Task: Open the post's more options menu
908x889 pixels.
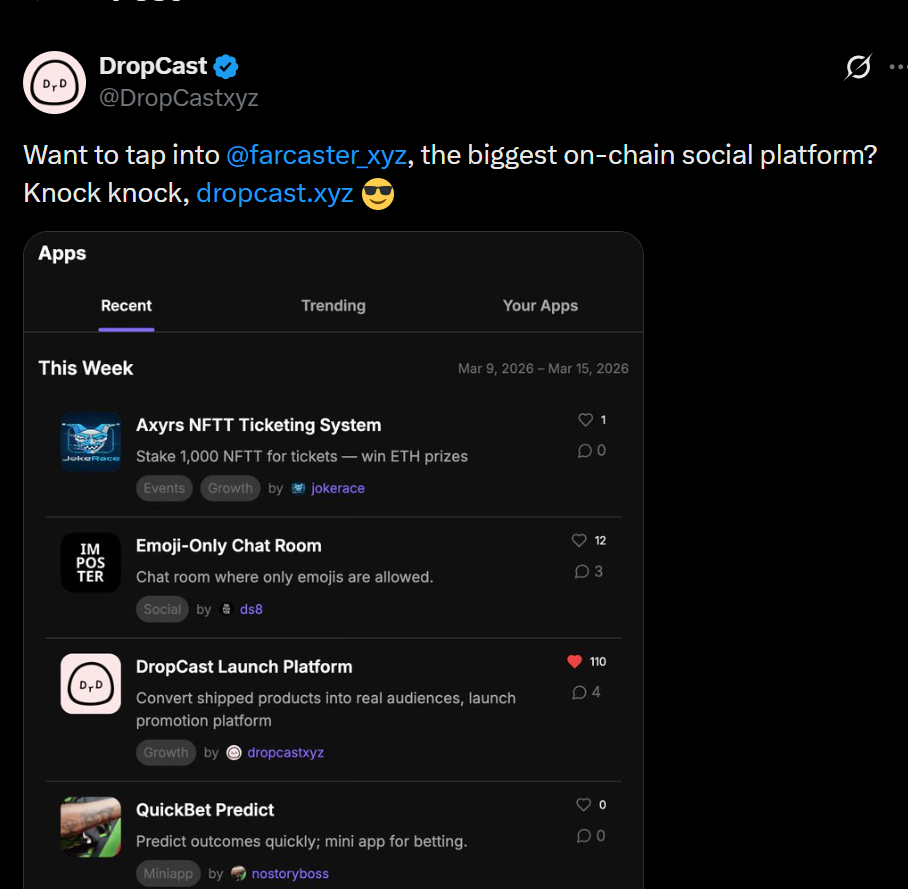Action: coord(897,67)
